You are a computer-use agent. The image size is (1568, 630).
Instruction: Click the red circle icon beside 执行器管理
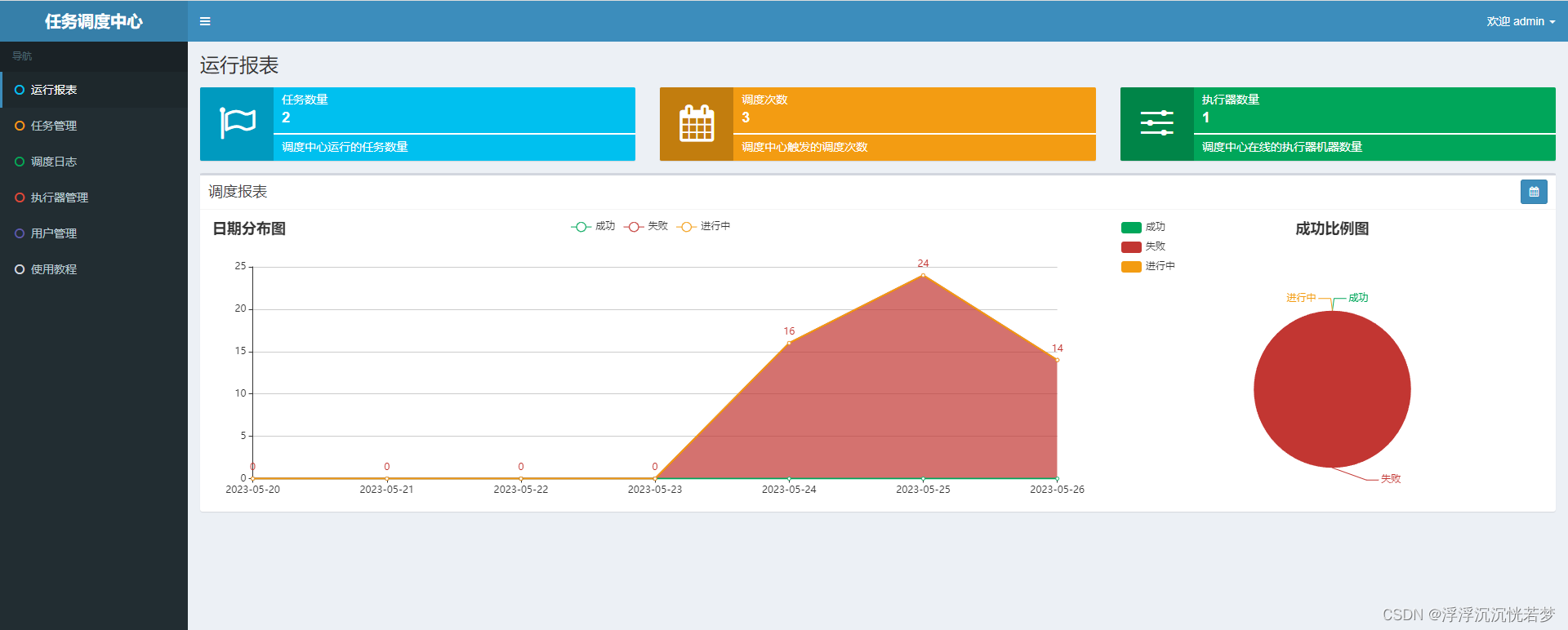(x=20, y=197)
